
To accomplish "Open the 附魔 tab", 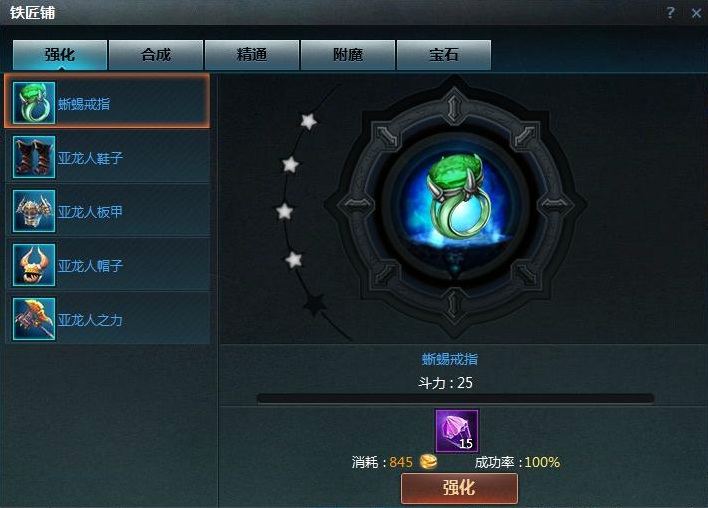I will (348, 55).
